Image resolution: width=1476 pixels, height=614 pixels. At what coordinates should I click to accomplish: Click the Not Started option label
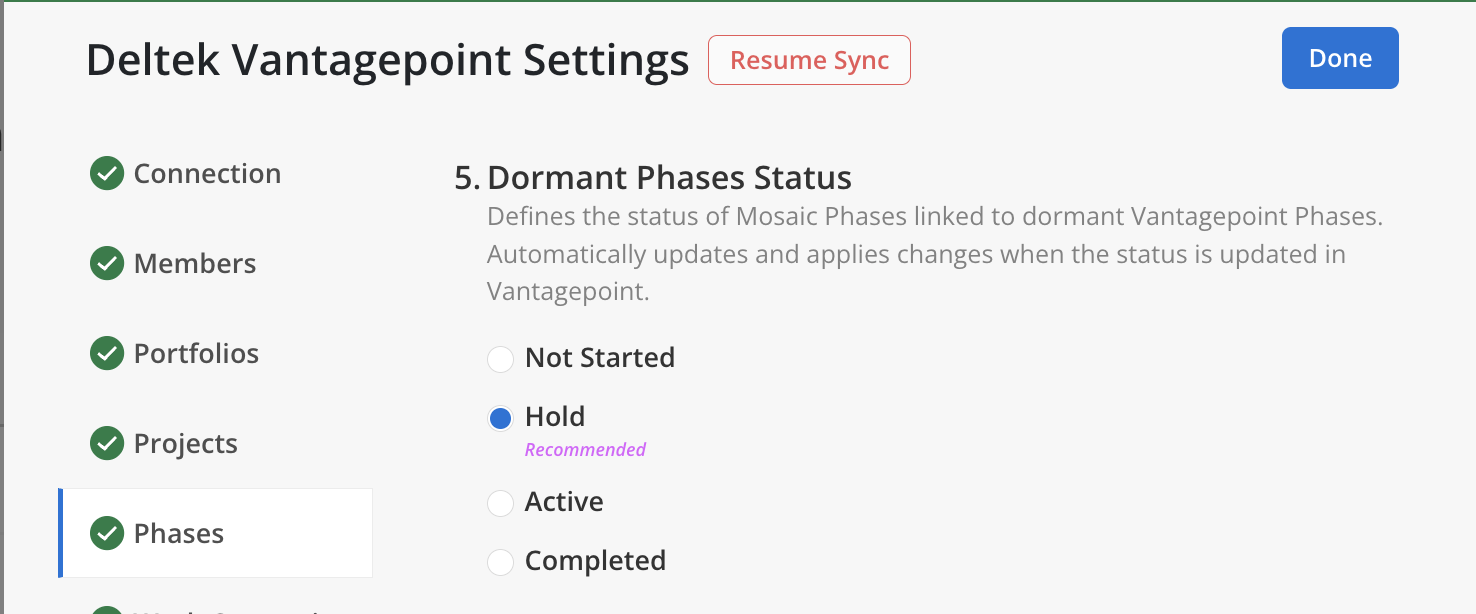[x=600, y=358]
